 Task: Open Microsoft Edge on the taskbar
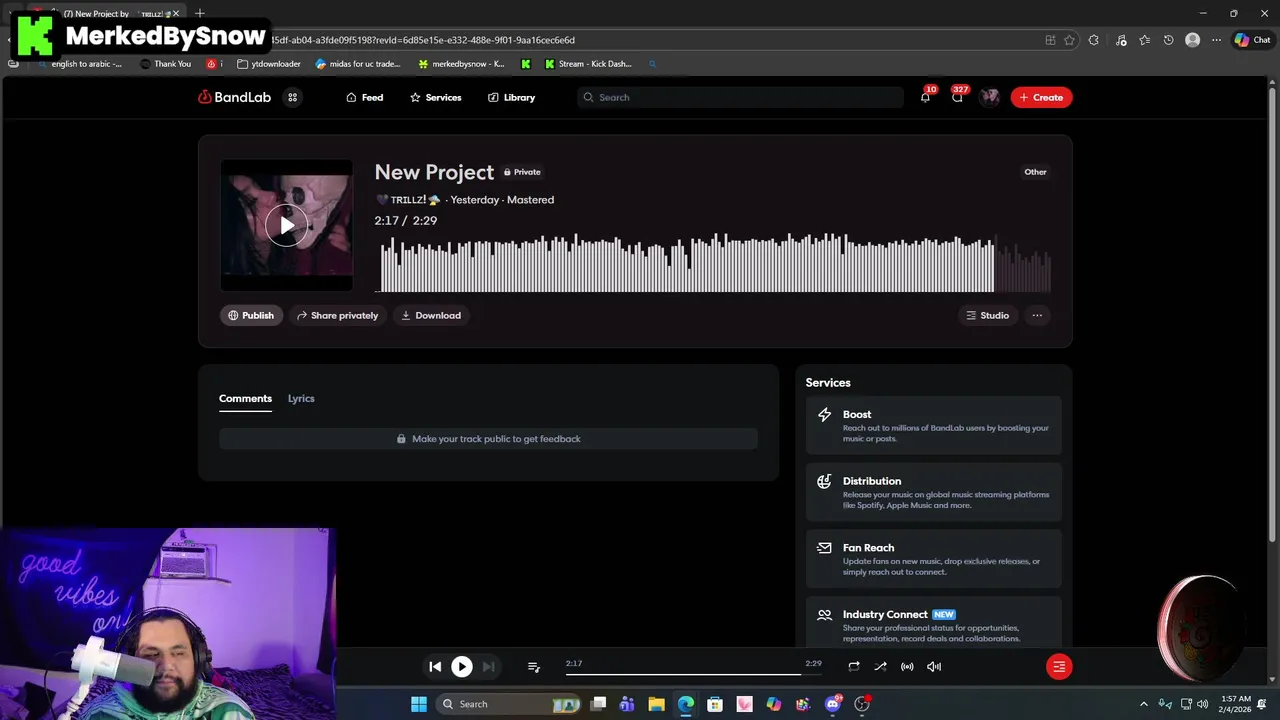point(686,704)
